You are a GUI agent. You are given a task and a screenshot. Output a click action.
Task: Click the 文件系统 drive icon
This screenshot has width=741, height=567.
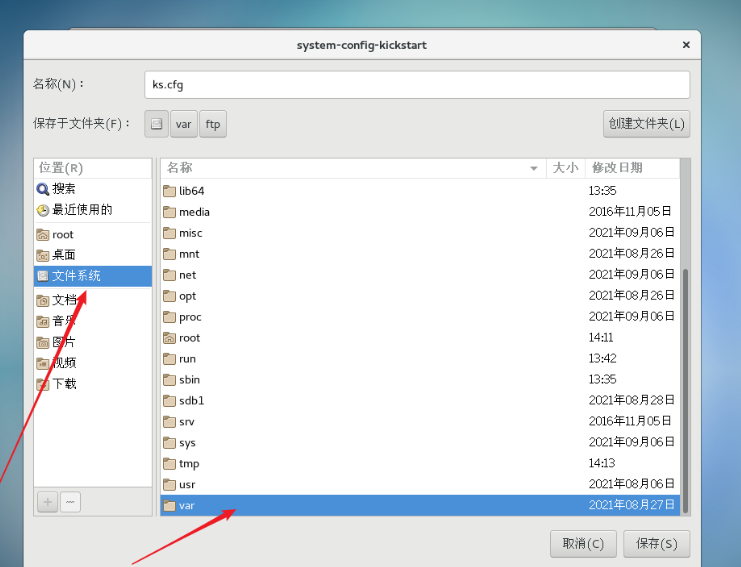coord(43,276)
